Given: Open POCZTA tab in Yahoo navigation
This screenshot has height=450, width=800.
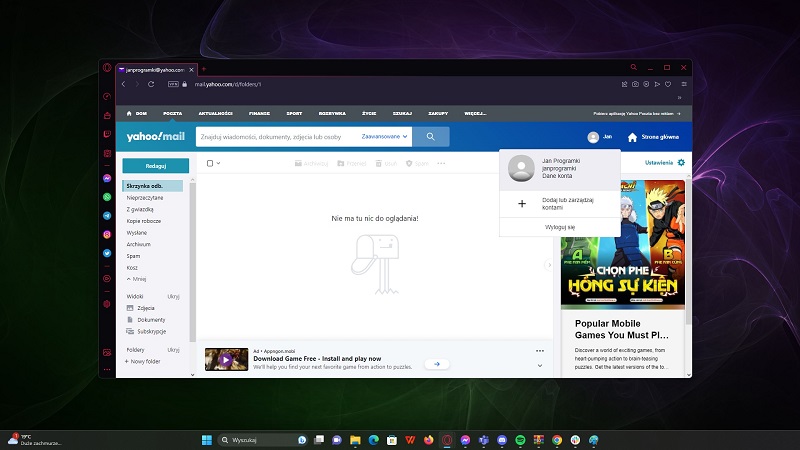Looking at the screenshot, I should [172, 113].
